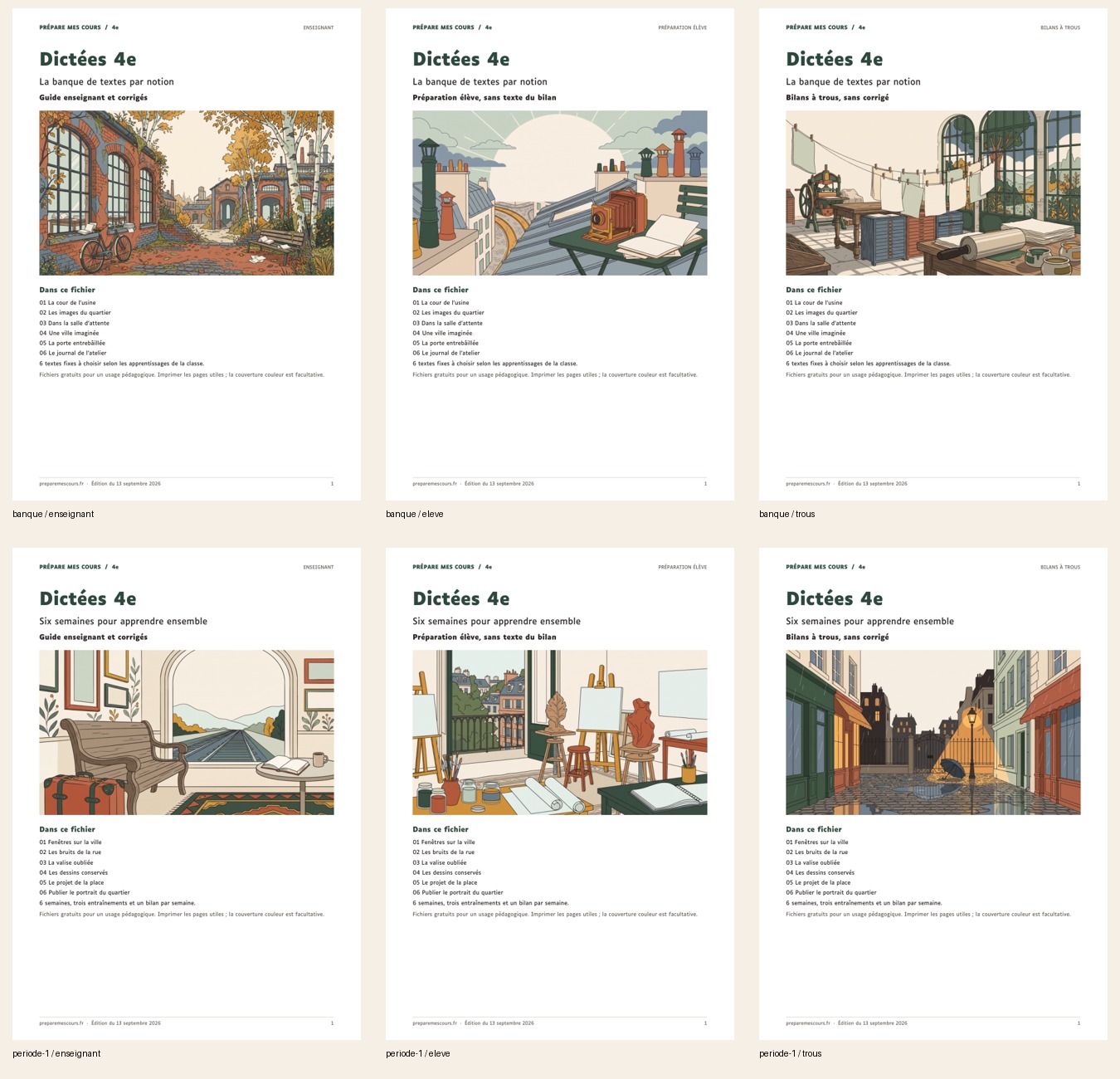
Task: Open the periode-1 / eleve cover page
Action: pos(560,793)
